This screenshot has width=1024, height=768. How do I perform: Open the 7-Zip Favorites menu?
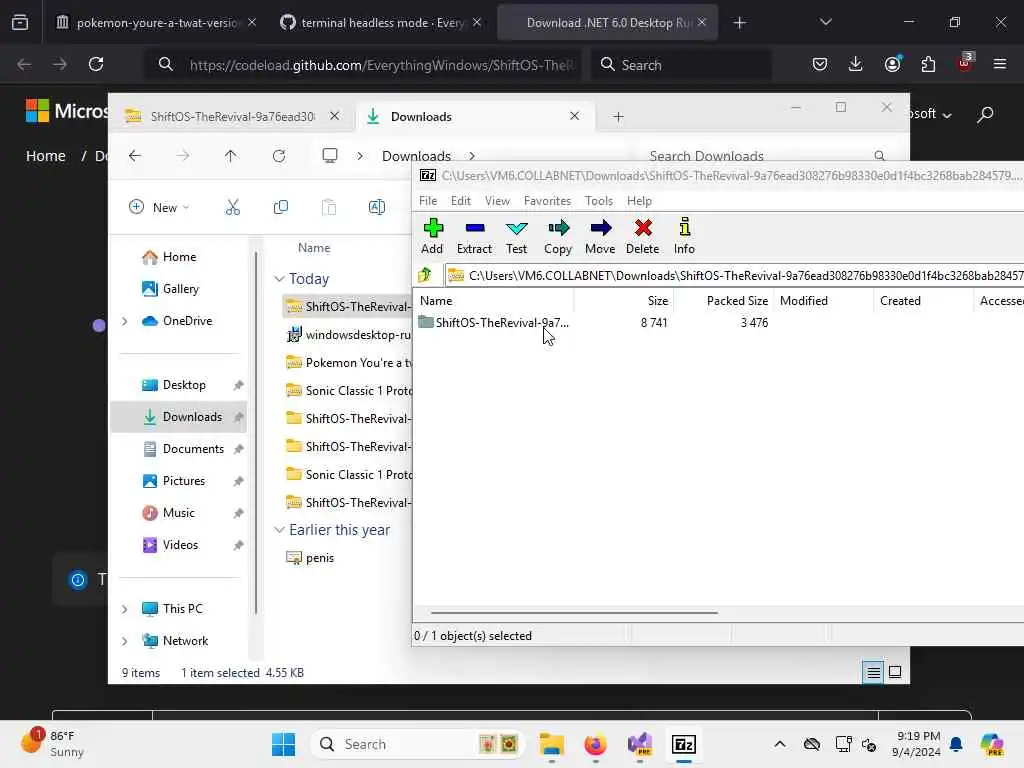[x=547, y=200]
